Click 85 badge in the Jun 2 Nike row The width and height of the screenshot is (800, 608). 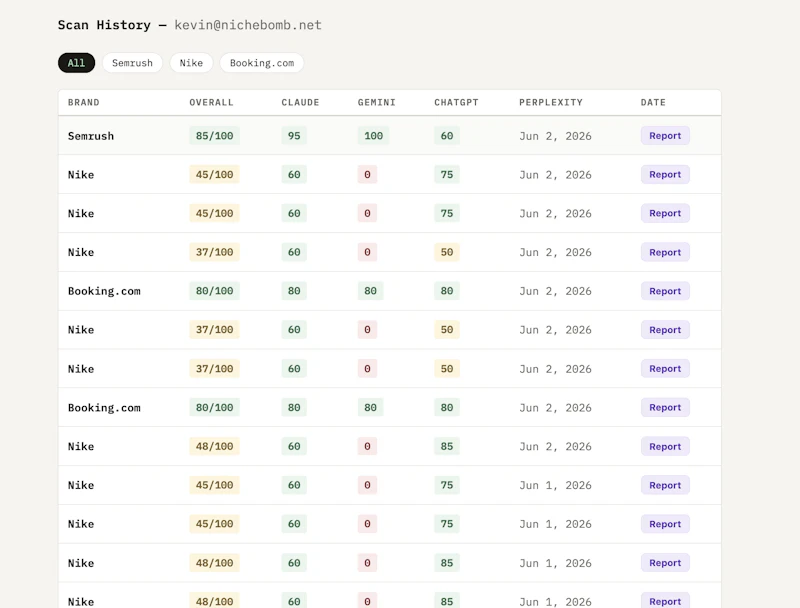(x=447, y=446)
